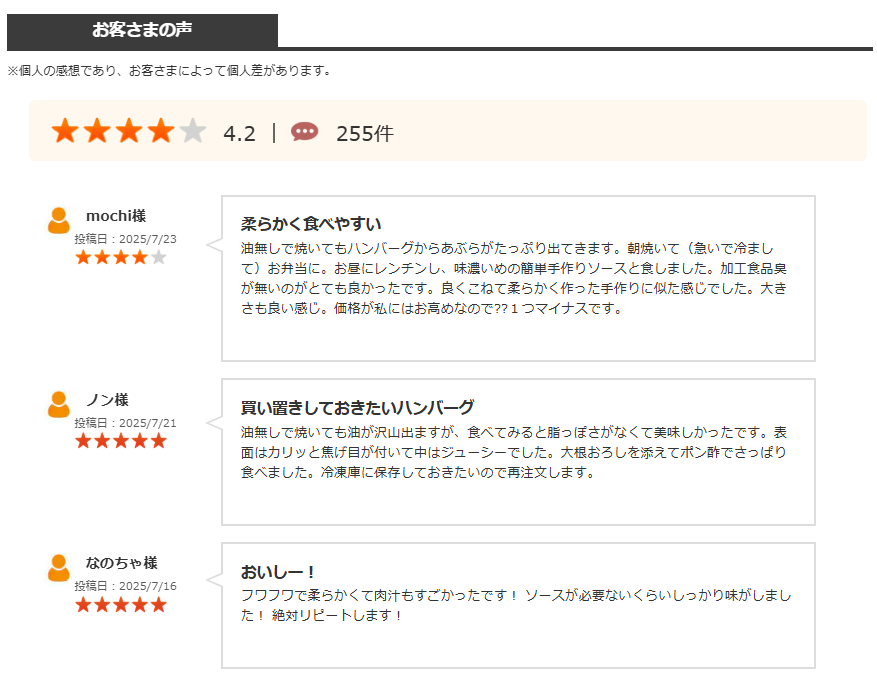
Task: Click the disclaimer note about 個人の感想
Action: 169,71
